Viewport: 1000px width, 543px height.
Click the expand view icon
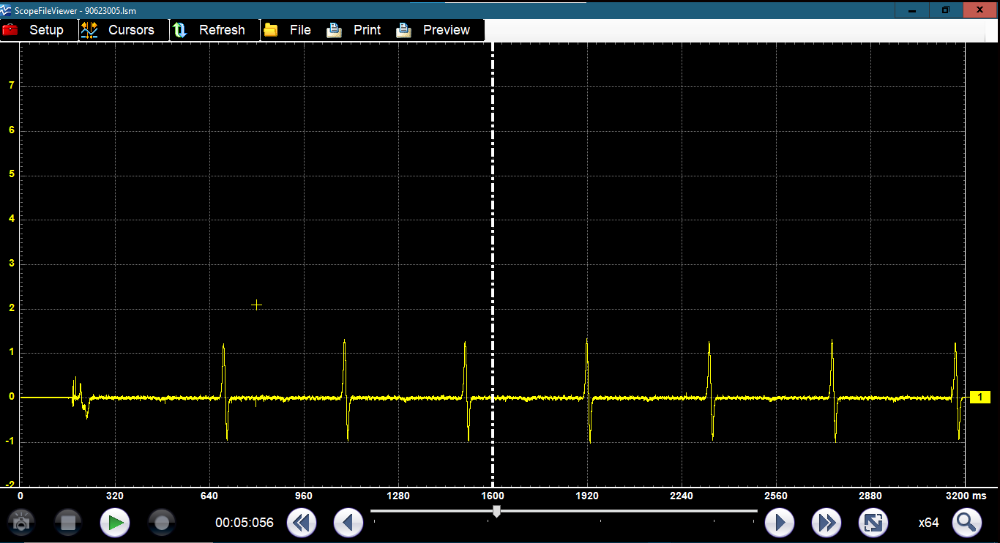[x=873, y=522]
